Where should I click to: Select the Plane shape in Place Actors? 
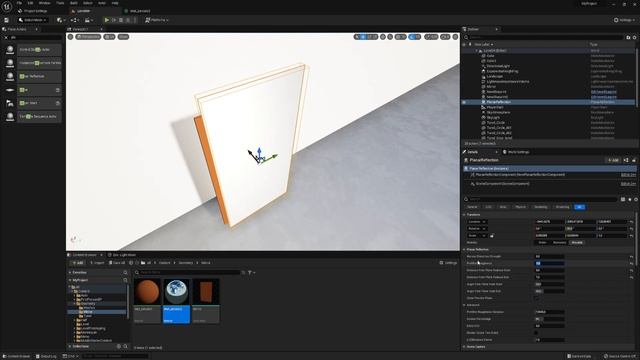coord(33,90)
